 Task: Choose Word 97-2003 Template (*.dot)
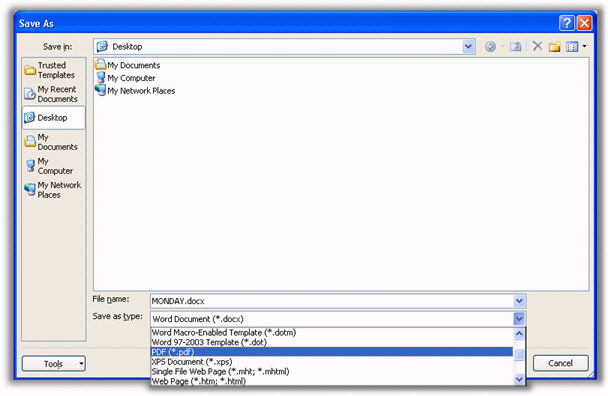pyautogui.click(x=332, y=342)
